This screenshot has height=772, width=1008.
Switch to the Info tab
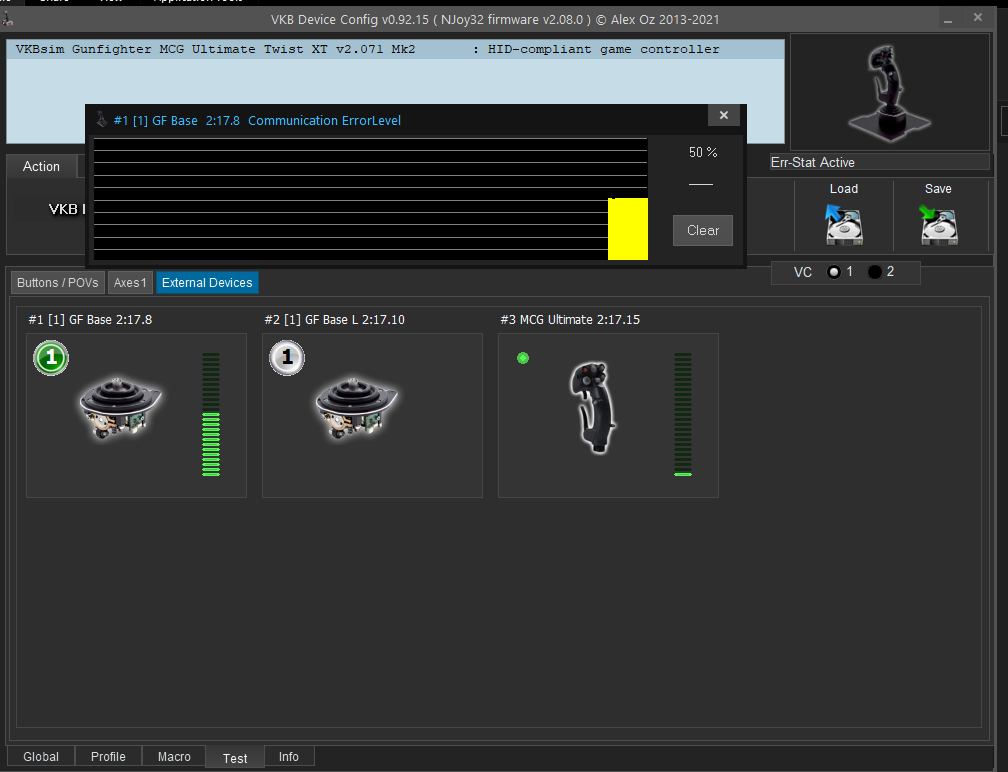289,757
